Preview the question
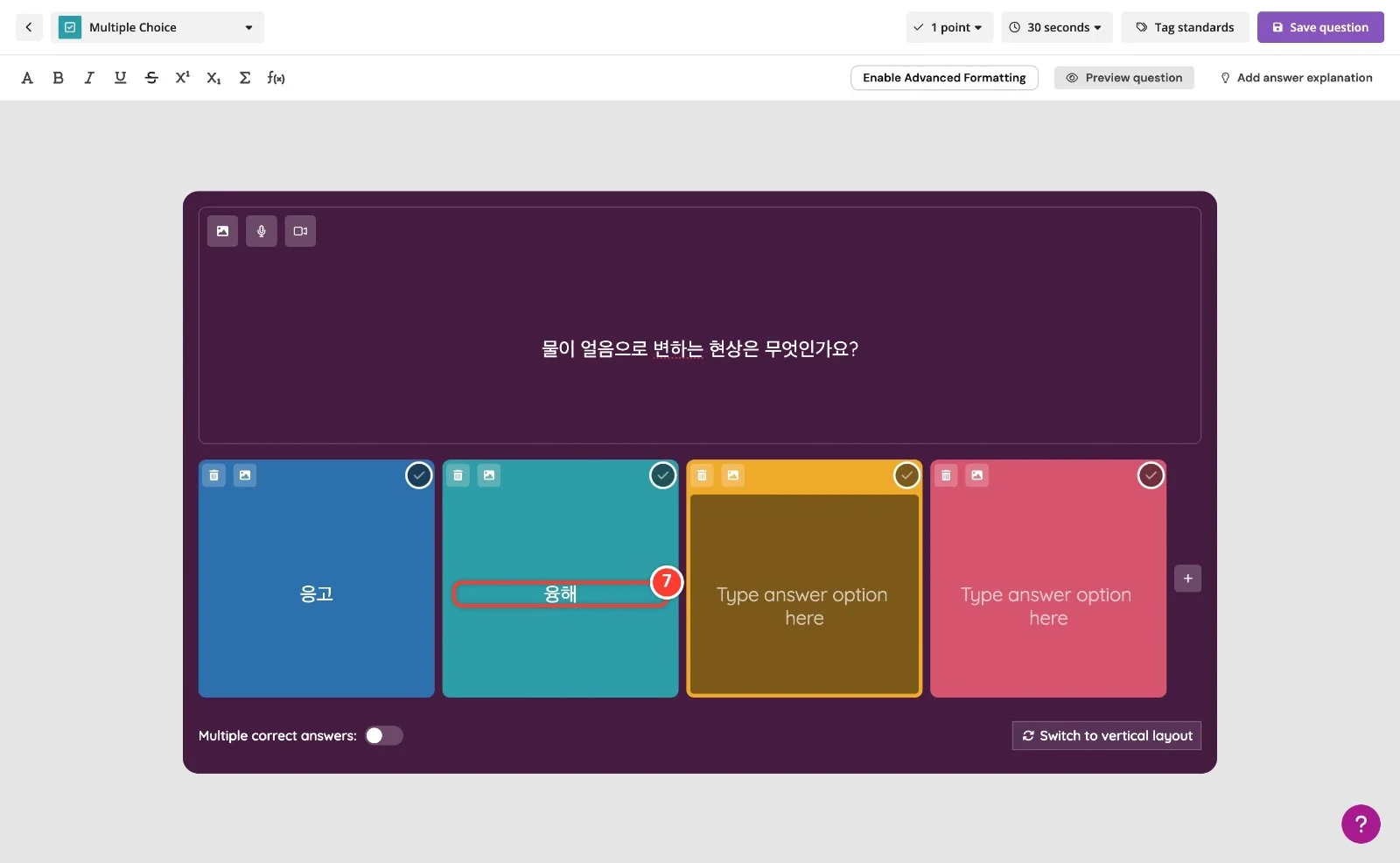 1123,78
